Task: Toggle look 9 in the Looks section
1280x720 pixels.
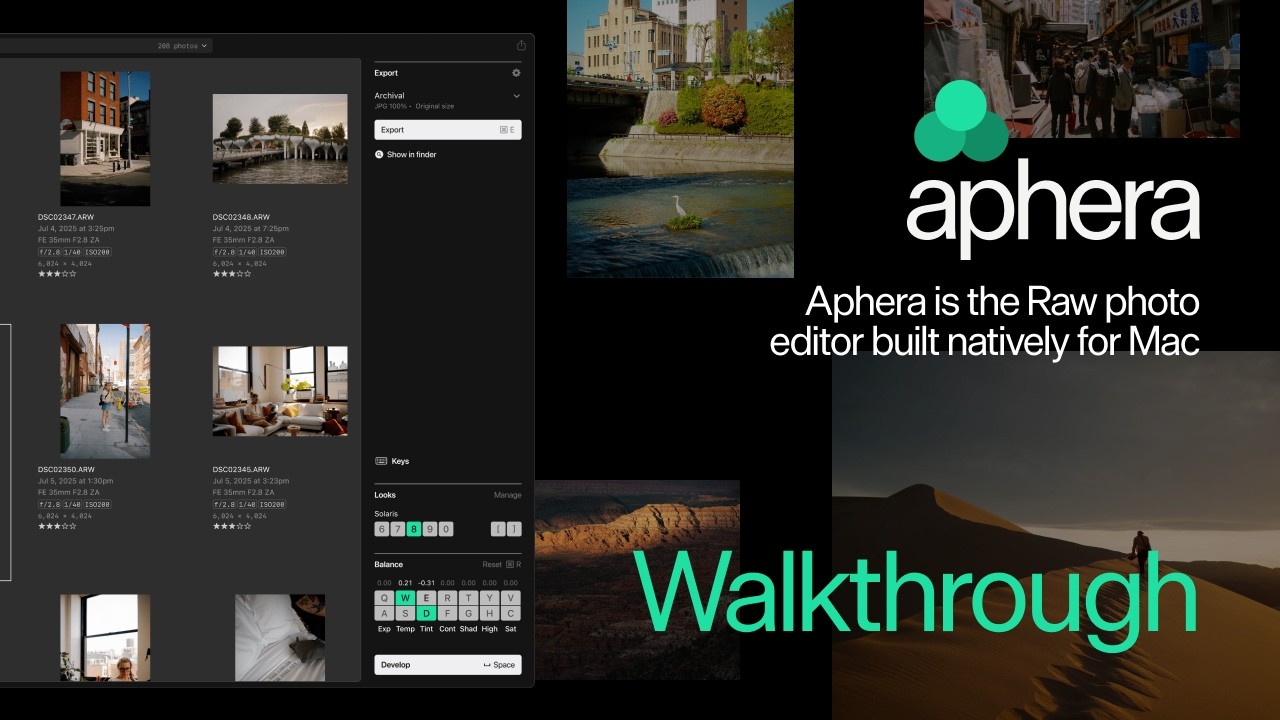Action: 430,529
